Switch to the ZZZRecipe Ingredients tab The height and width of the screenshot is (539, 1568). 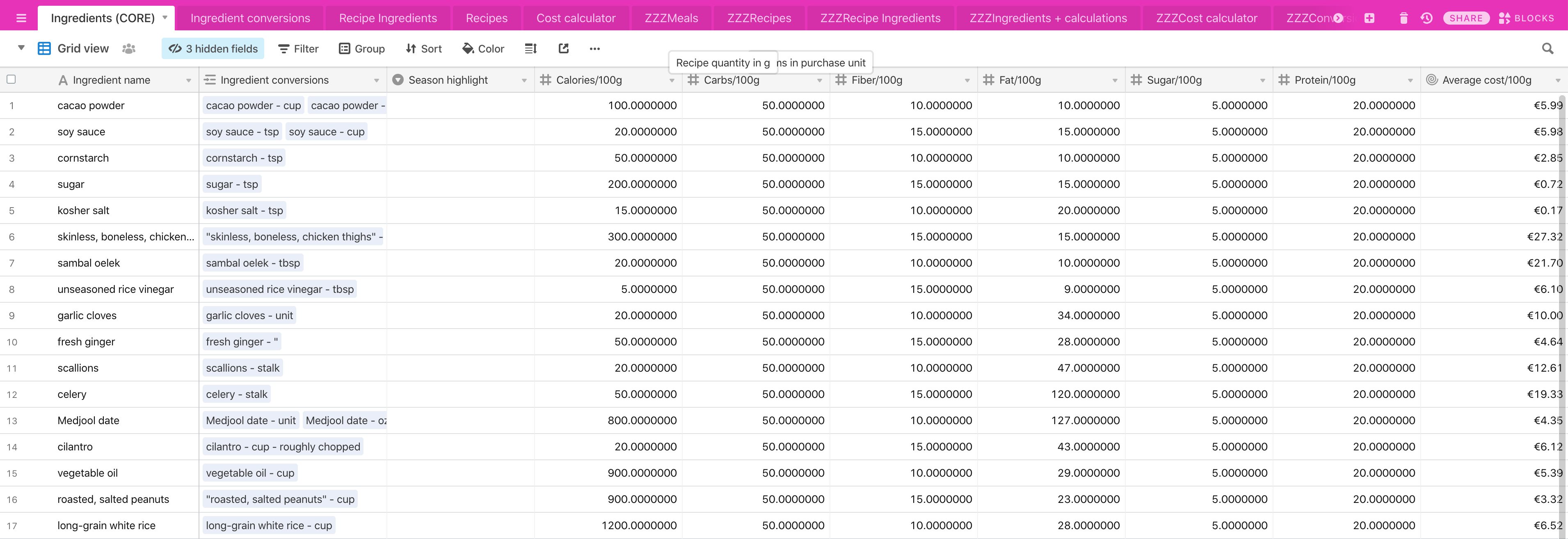(x=880, y=18)
